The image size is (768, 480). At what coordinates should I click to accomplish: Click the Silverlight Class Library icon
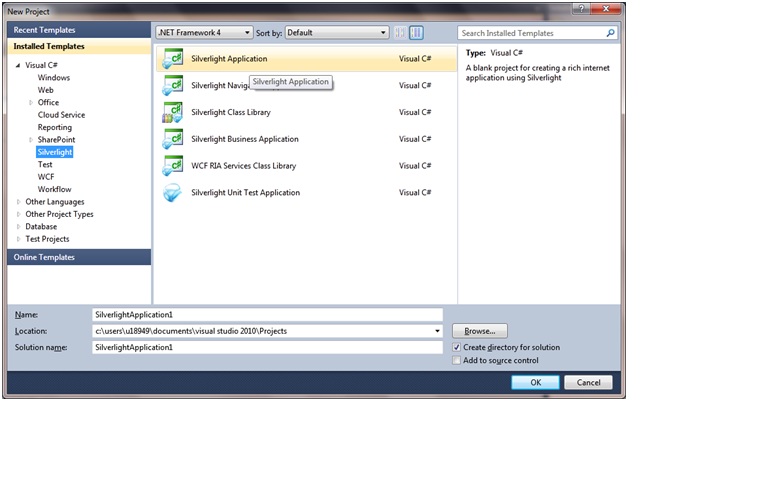click(172, 113)
